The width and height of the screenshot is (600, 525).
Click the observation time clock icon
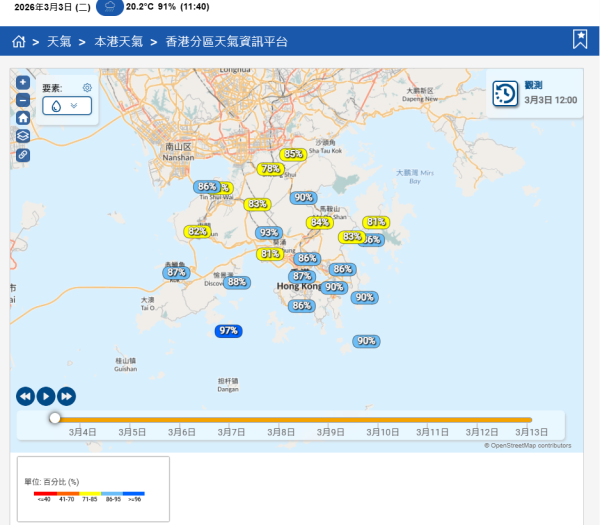coord(505,93)
